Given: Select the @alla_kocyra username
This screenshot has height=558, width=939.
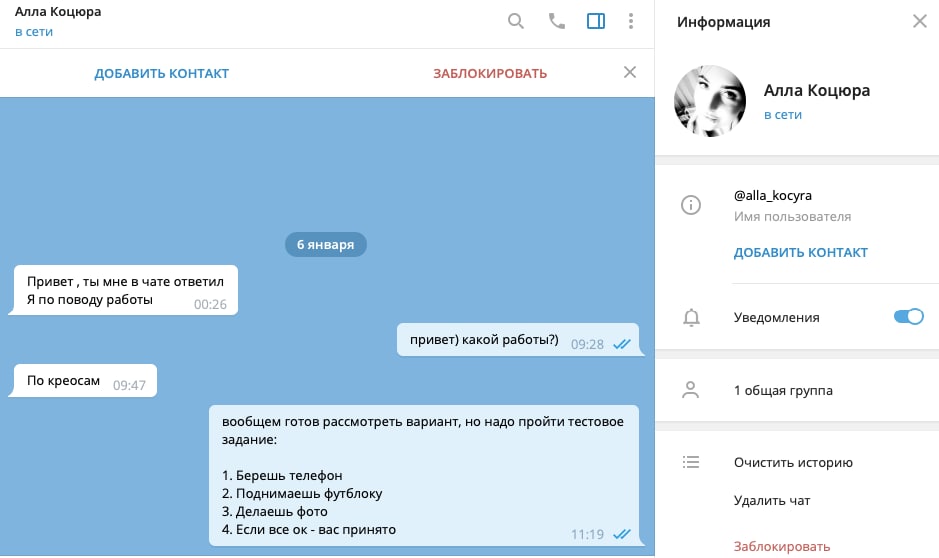Looking at the screenshot, I should click(x=773, y=196).
